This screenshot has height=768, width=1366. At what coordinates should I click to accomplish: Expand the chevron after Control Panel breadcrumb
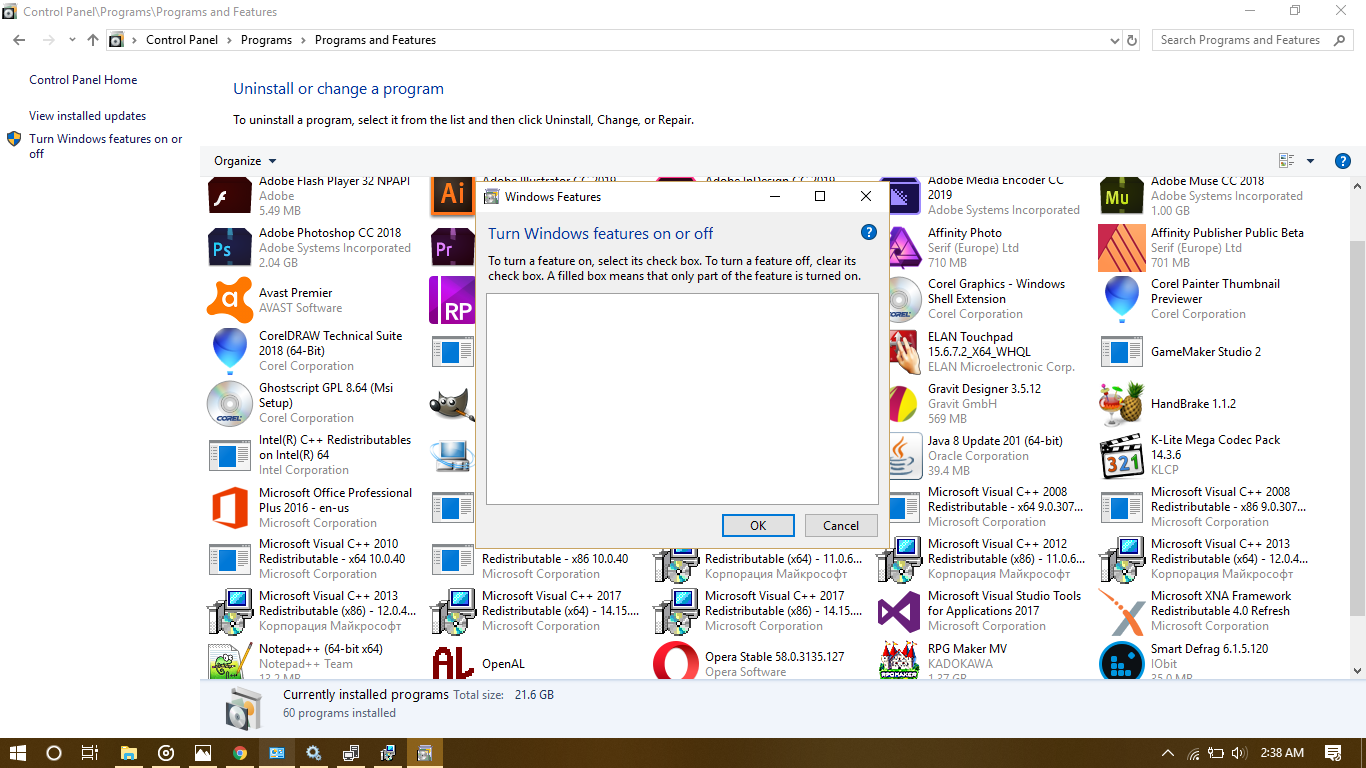229,41
